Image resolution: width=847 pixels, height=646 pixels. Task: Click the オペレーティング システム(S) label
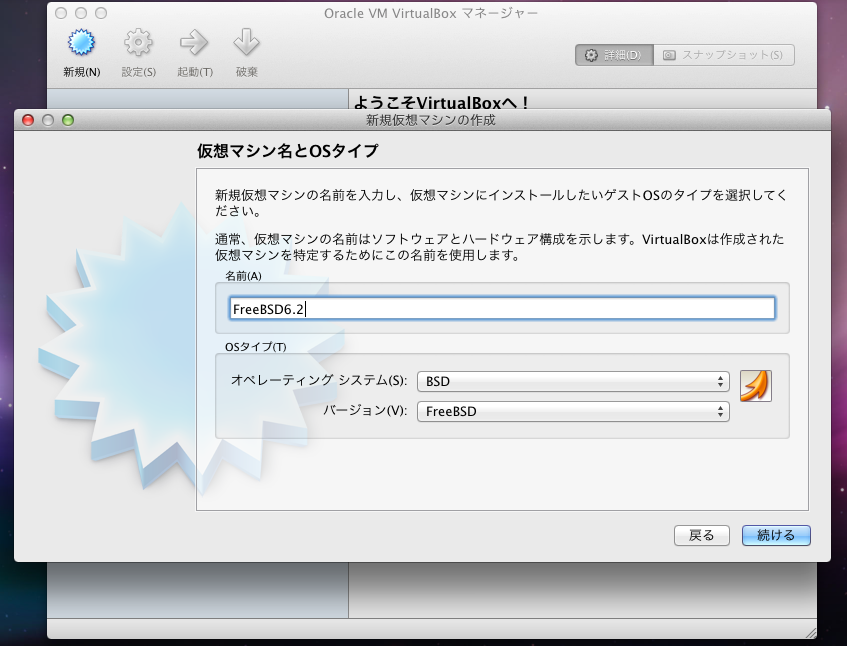pyautogui.click(x=319, y=380)
